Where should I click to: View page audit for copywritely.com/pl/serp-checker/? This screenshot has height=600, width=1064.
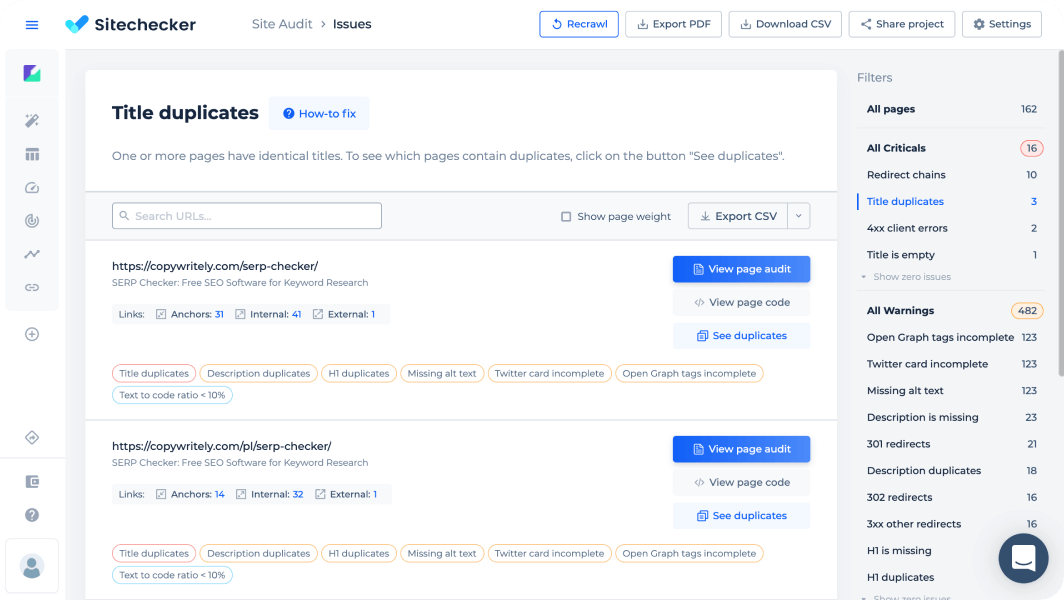coord(742,449)
